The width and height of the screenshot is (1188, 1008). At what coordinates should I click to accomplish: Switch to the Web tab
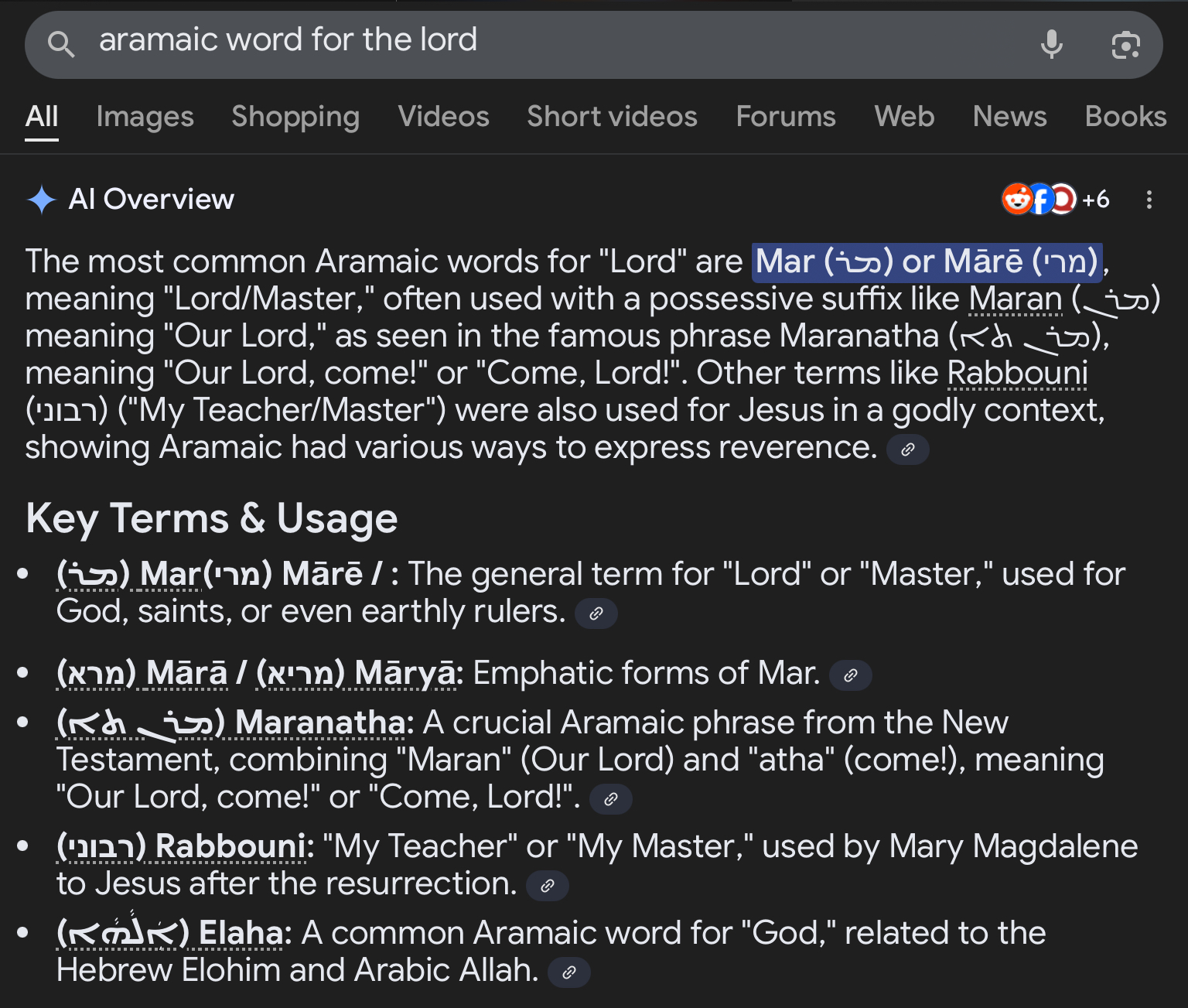click(905, 117)
